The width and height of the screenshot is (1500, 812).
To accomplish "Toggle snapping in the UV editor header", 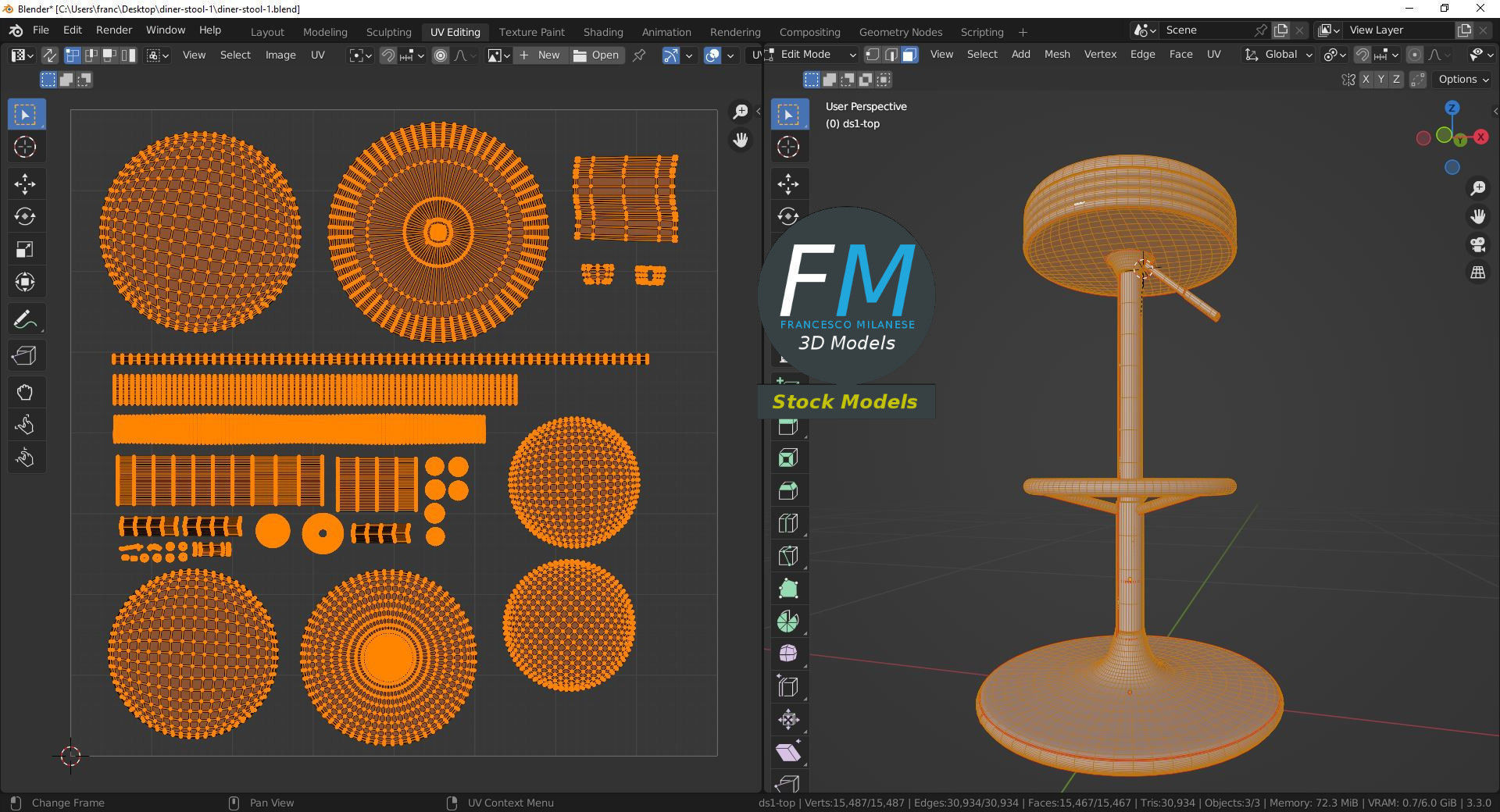I will click(x=388, y=55).
